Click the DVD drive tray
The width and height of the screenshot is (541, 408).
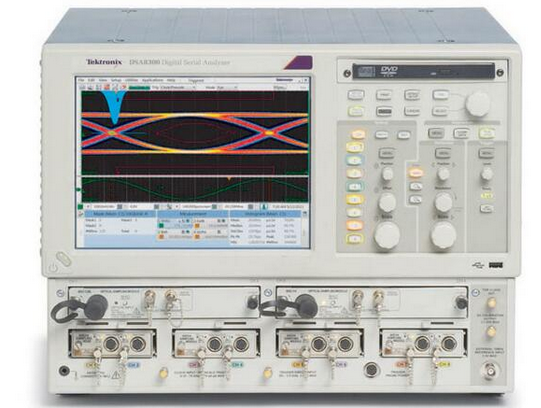423,72
